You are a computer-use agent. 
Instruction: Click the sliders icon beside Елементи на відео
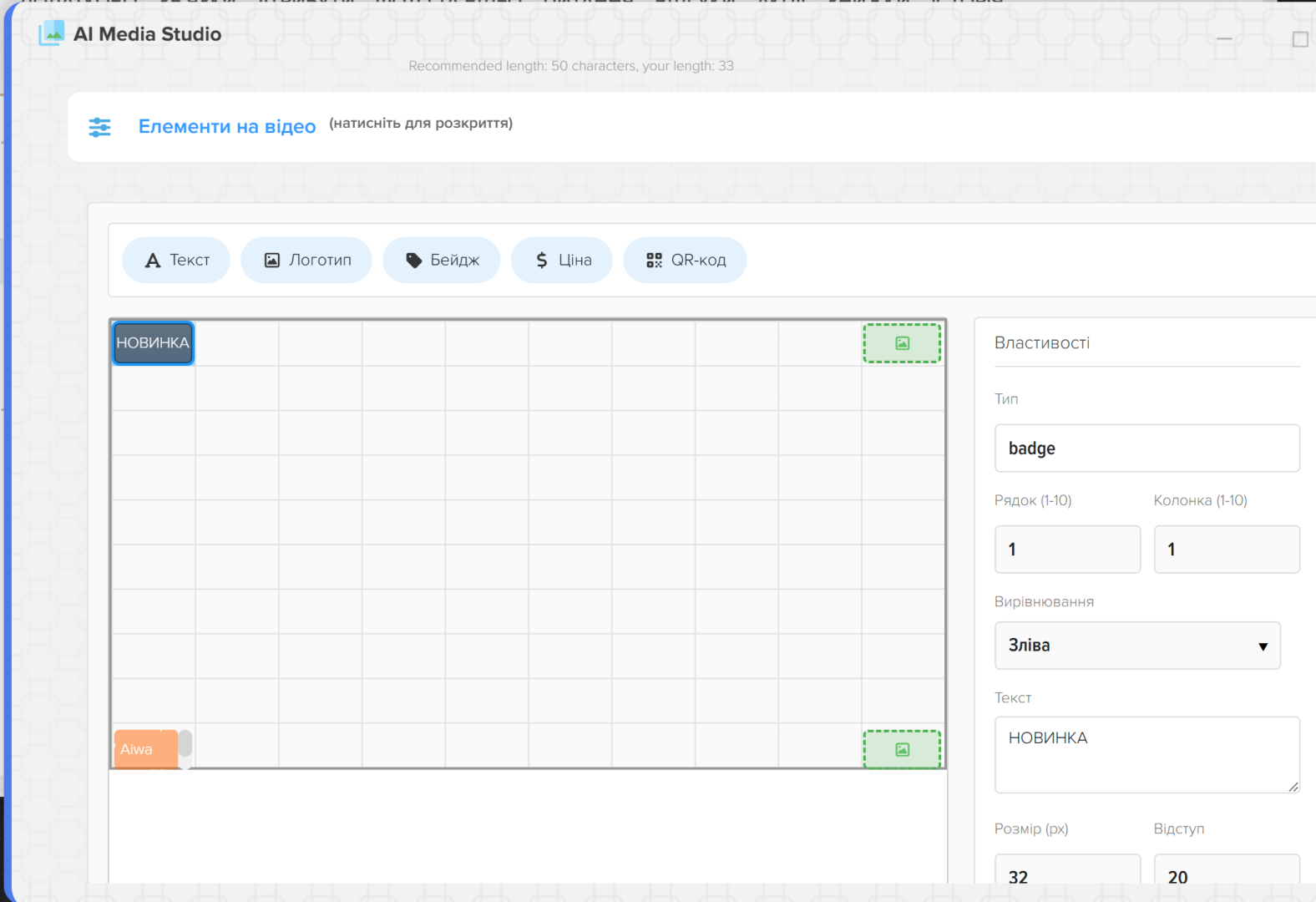pyautogui.click(x=99, y=127)
